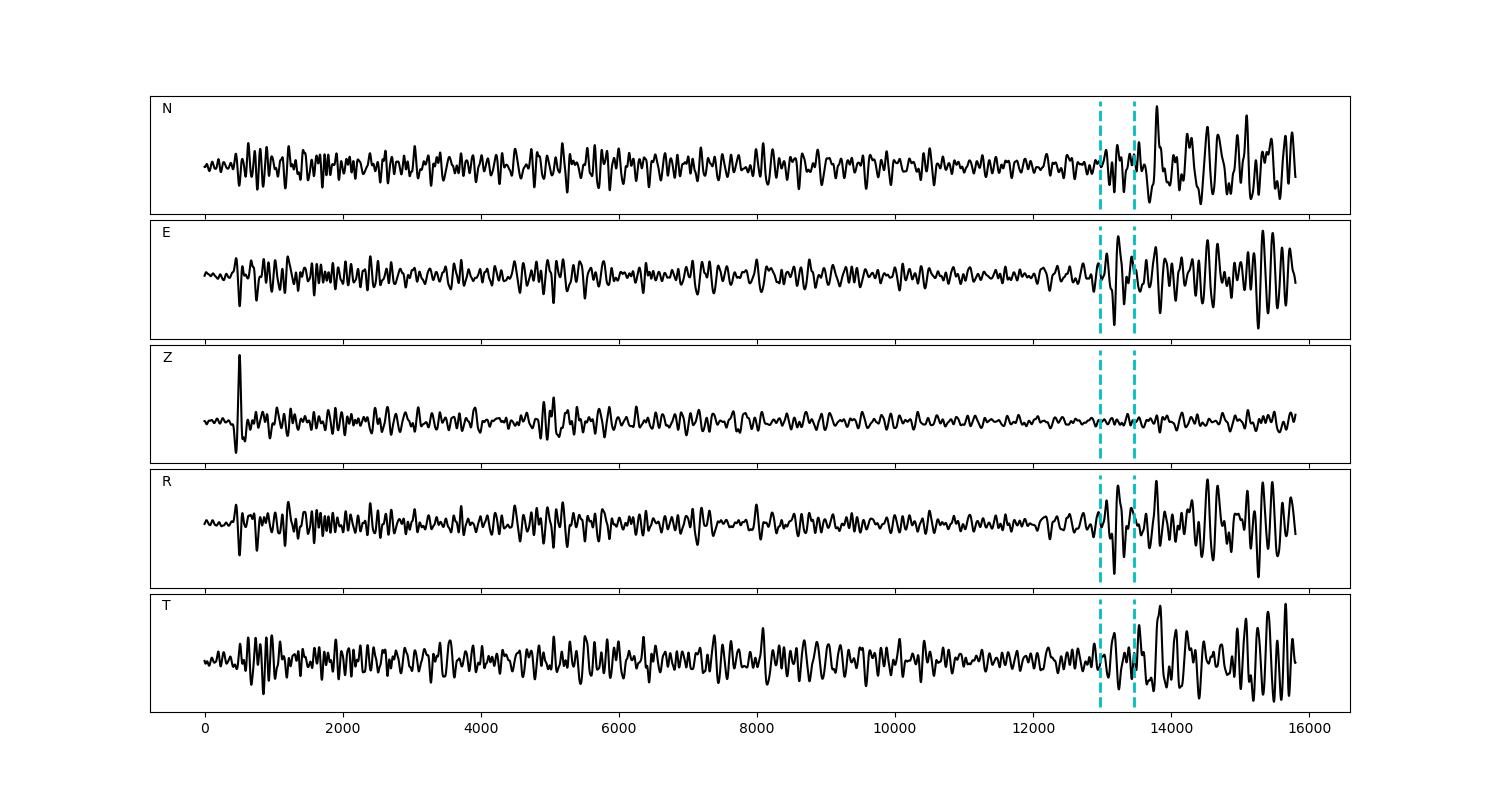
Task: Click the 2000 x-axis tick label
Action: (343, 730)
